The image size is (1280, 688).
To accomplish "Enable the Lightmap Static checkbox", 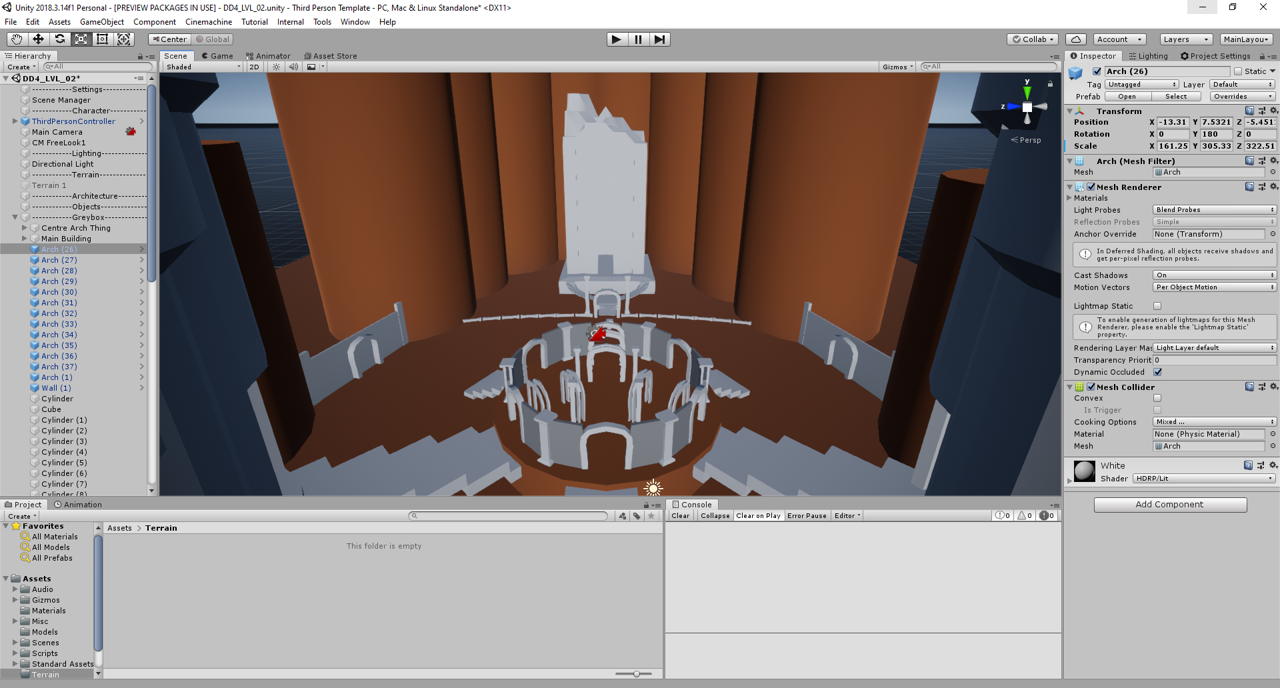I will pyautogui.click(x=1157, y=306).
